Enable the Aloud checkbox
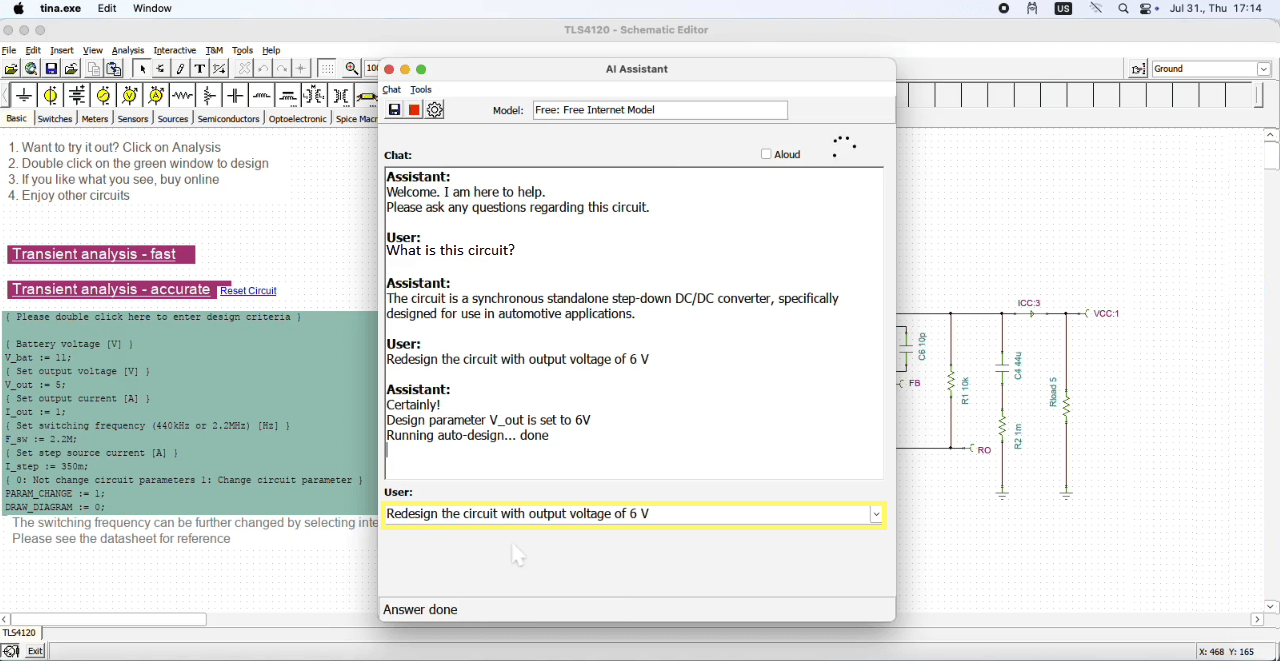Image resolution: width=1280 pixels, height=661 pixels. (766, 154)
